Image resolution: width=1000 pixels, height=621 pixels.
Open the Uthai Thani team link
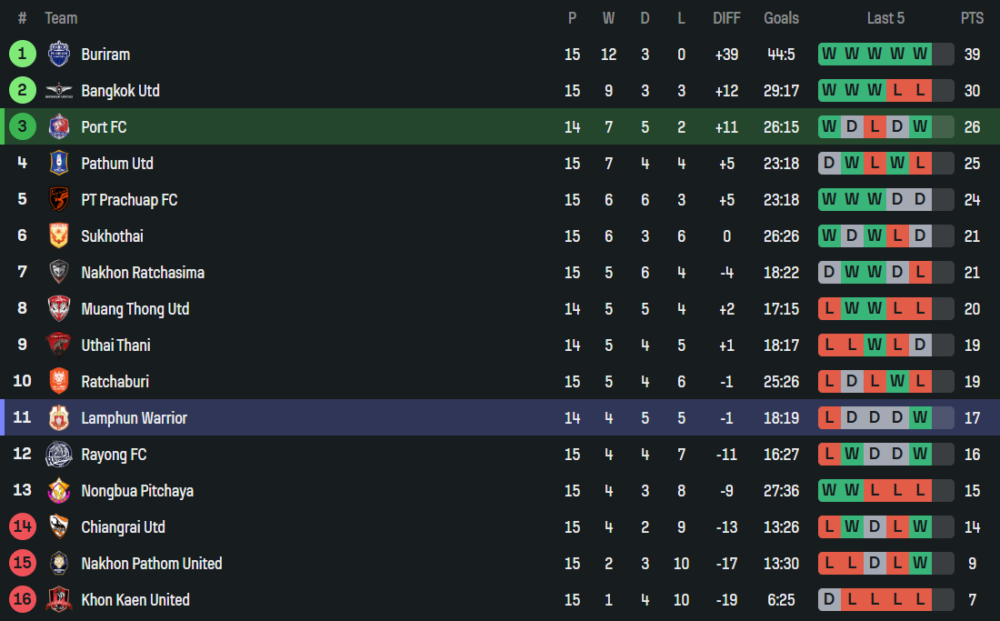117,345
